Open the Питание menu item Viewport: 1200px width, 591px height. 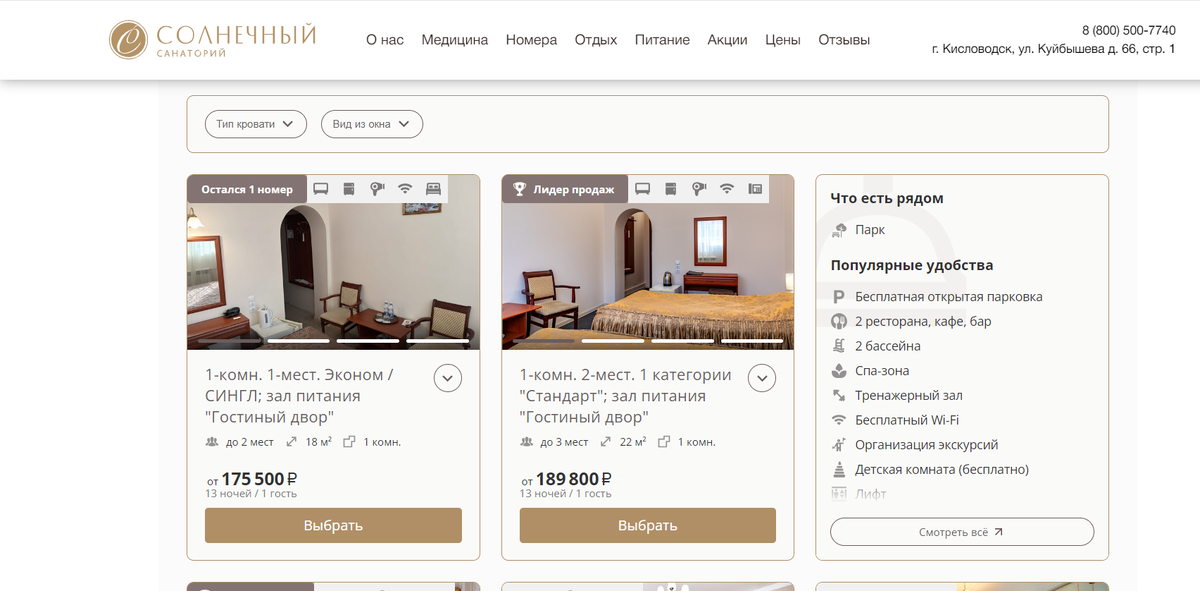click(x=662, y=40)
